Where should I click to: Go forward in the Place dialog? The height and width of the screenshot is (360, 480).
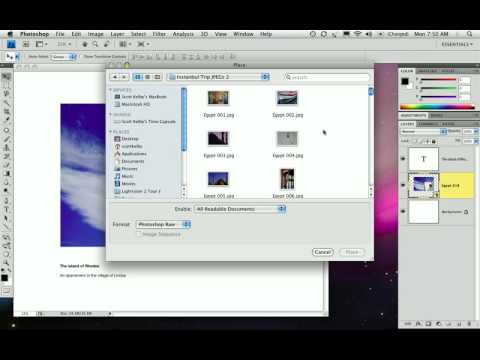pyautogui.click(x=124, y=77)
